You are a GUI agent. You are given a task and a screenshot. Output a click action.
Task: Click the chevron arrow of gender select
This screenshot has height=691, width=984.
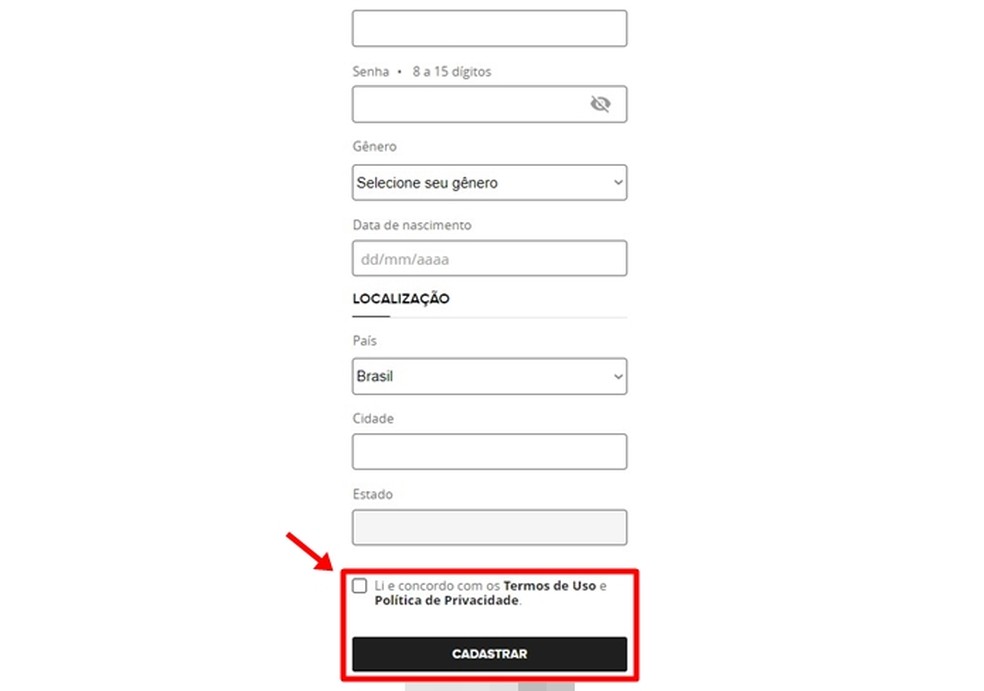pos(618,183)
